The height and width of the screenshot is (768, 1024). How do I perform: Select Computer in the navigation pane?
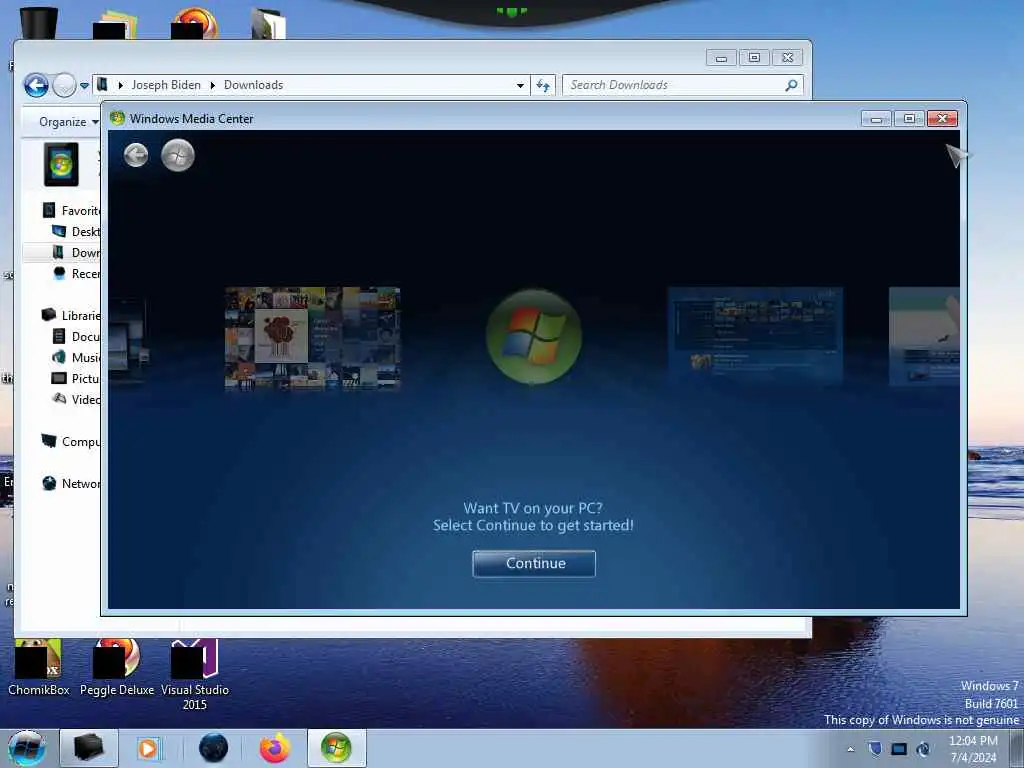71,441
